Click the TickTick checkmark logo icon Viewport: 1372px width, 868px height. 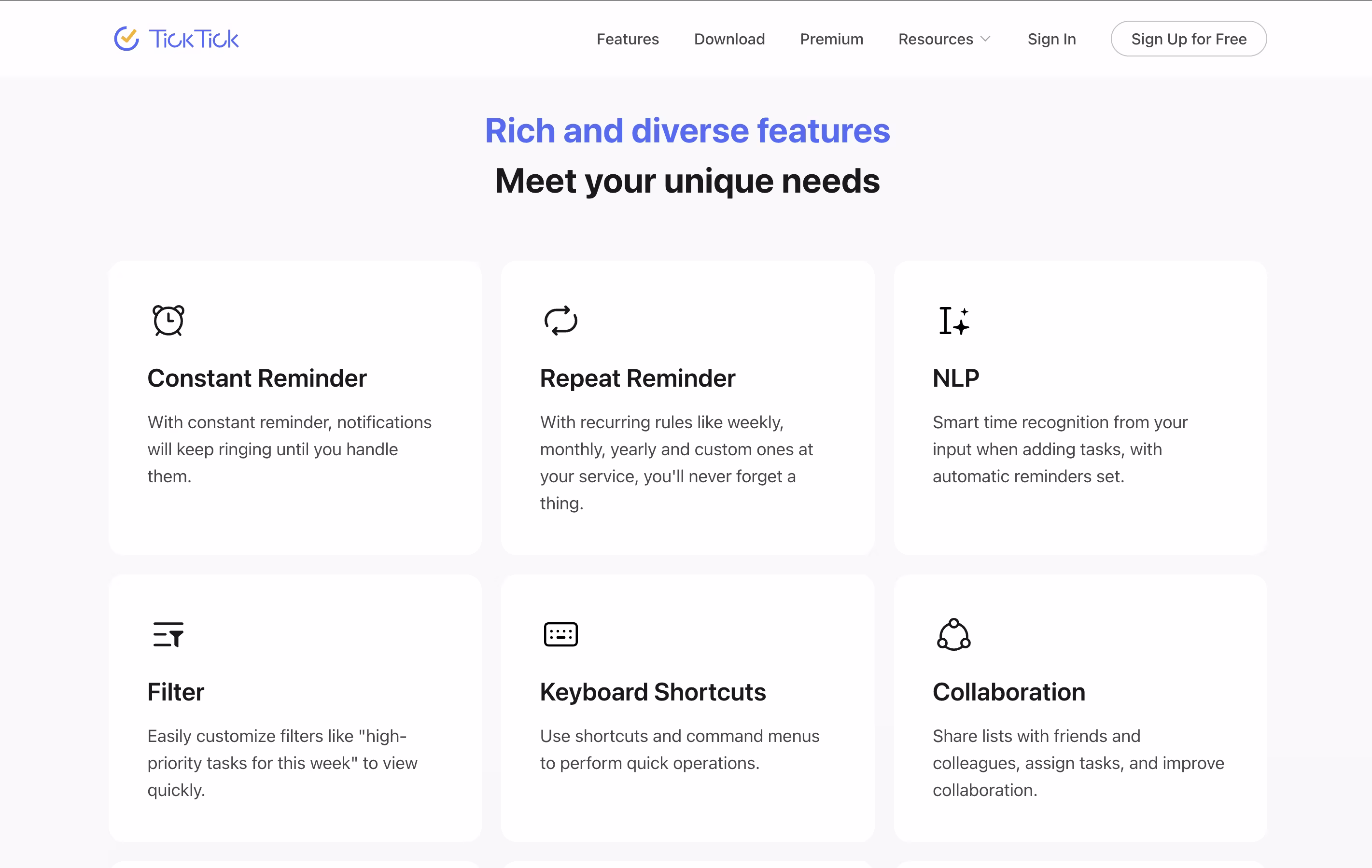[x=126, y=39]
